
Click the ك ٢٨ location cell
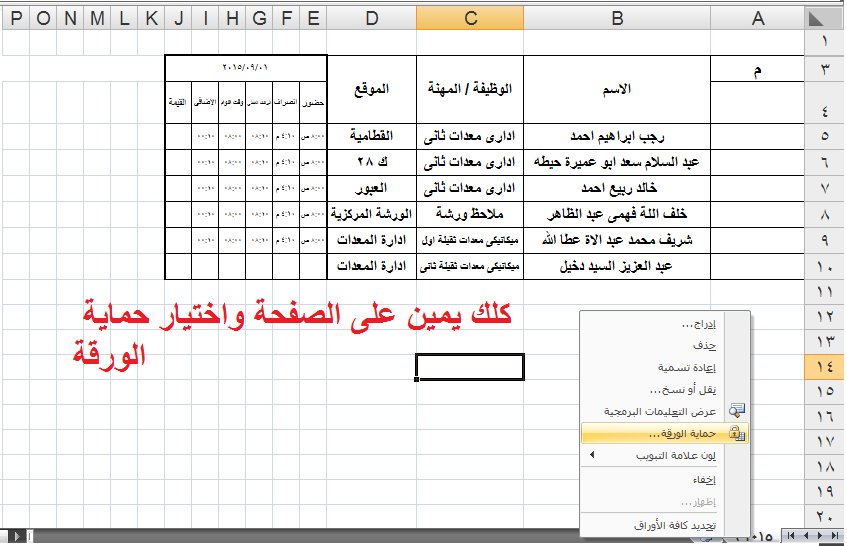coord(372,162)
